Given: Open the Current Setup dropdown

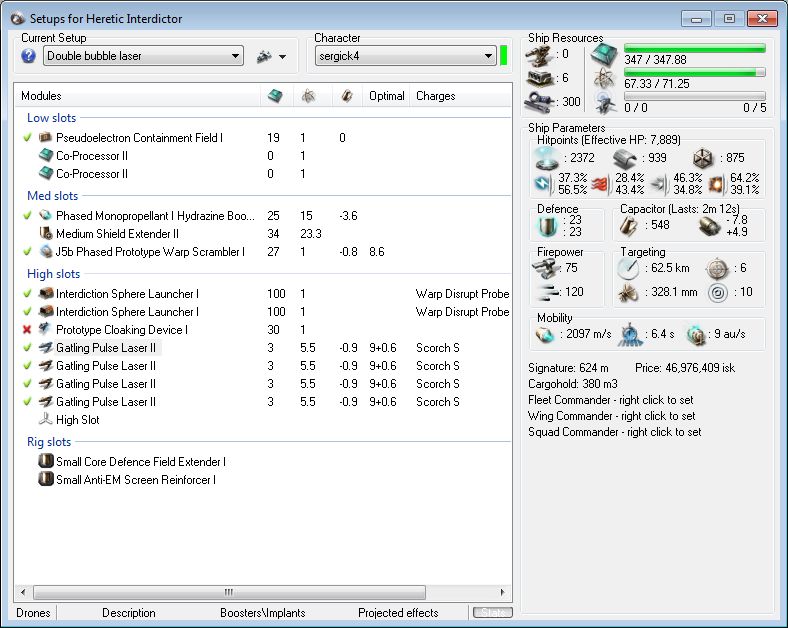Looking at the screenshot, I should [144, 56].
